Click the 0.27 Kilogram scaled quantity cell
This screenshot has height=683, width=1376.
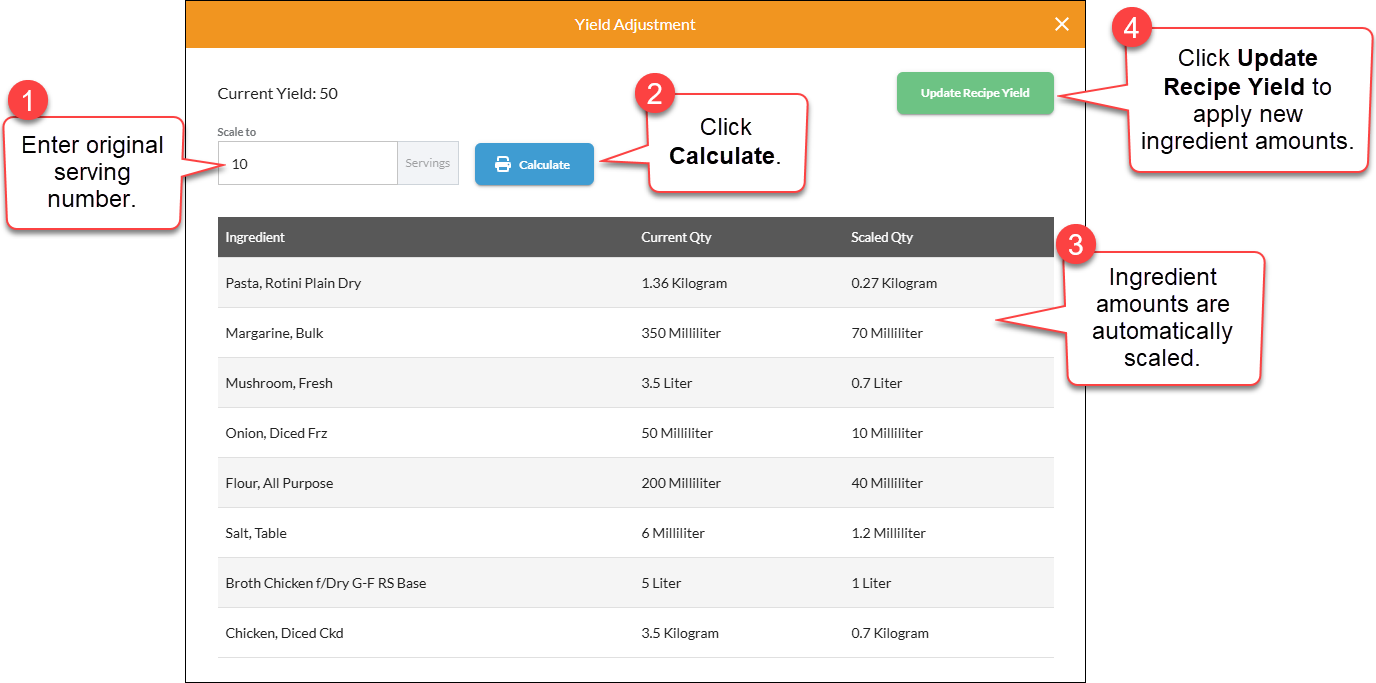tap(894, 283)
